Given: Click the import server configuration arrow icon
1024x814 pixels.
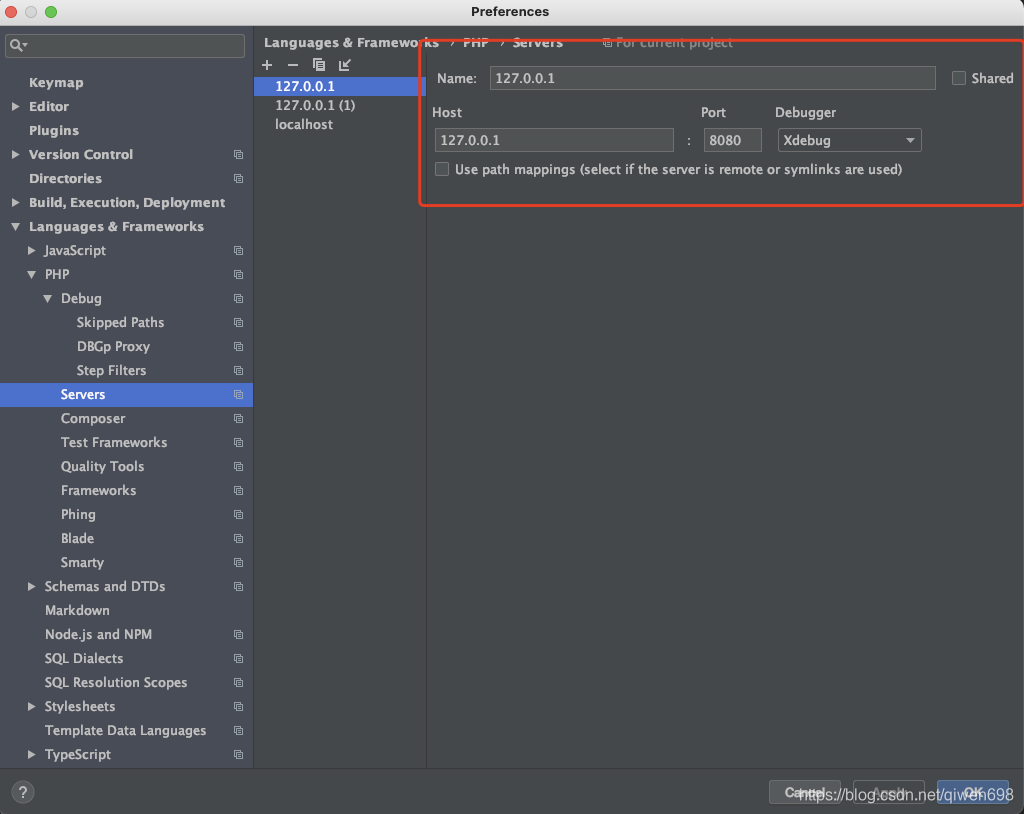Looking at the screenshot, I should coord(344,64).
